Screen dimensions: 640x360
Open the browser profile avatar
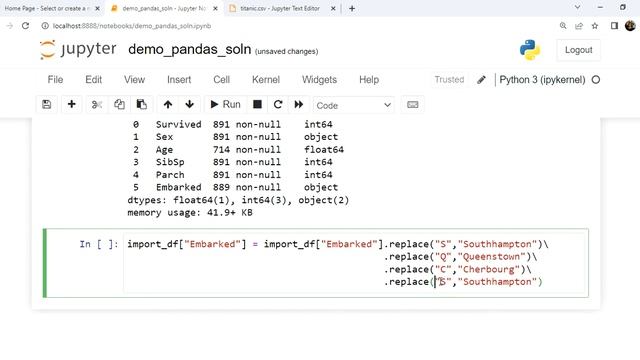click(630, 26)
